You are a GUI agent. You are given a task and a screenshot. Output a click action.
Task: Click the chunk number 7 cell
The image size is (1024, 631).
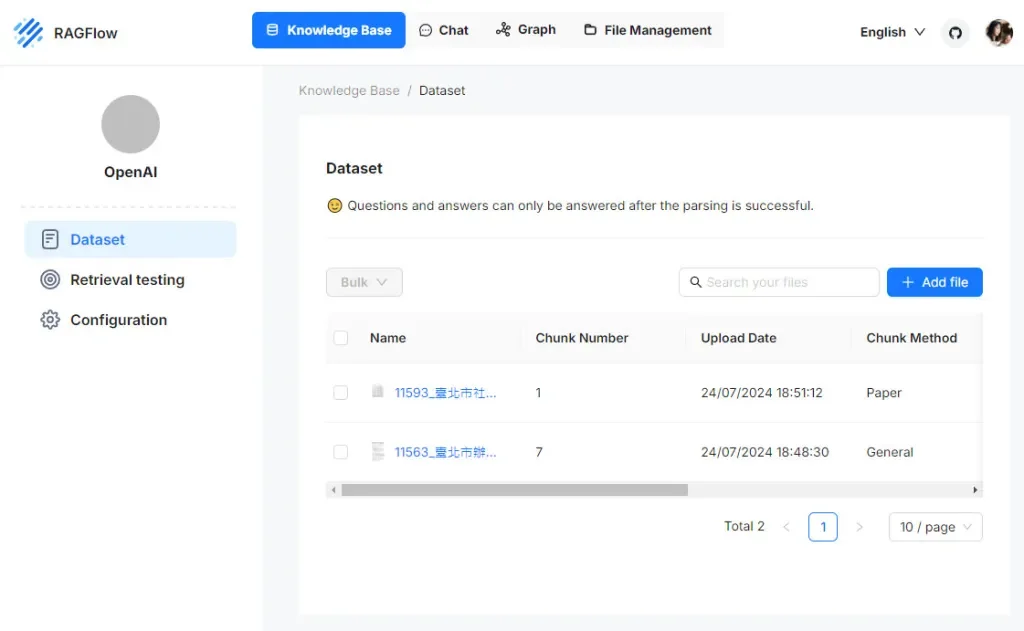[539, 452]
